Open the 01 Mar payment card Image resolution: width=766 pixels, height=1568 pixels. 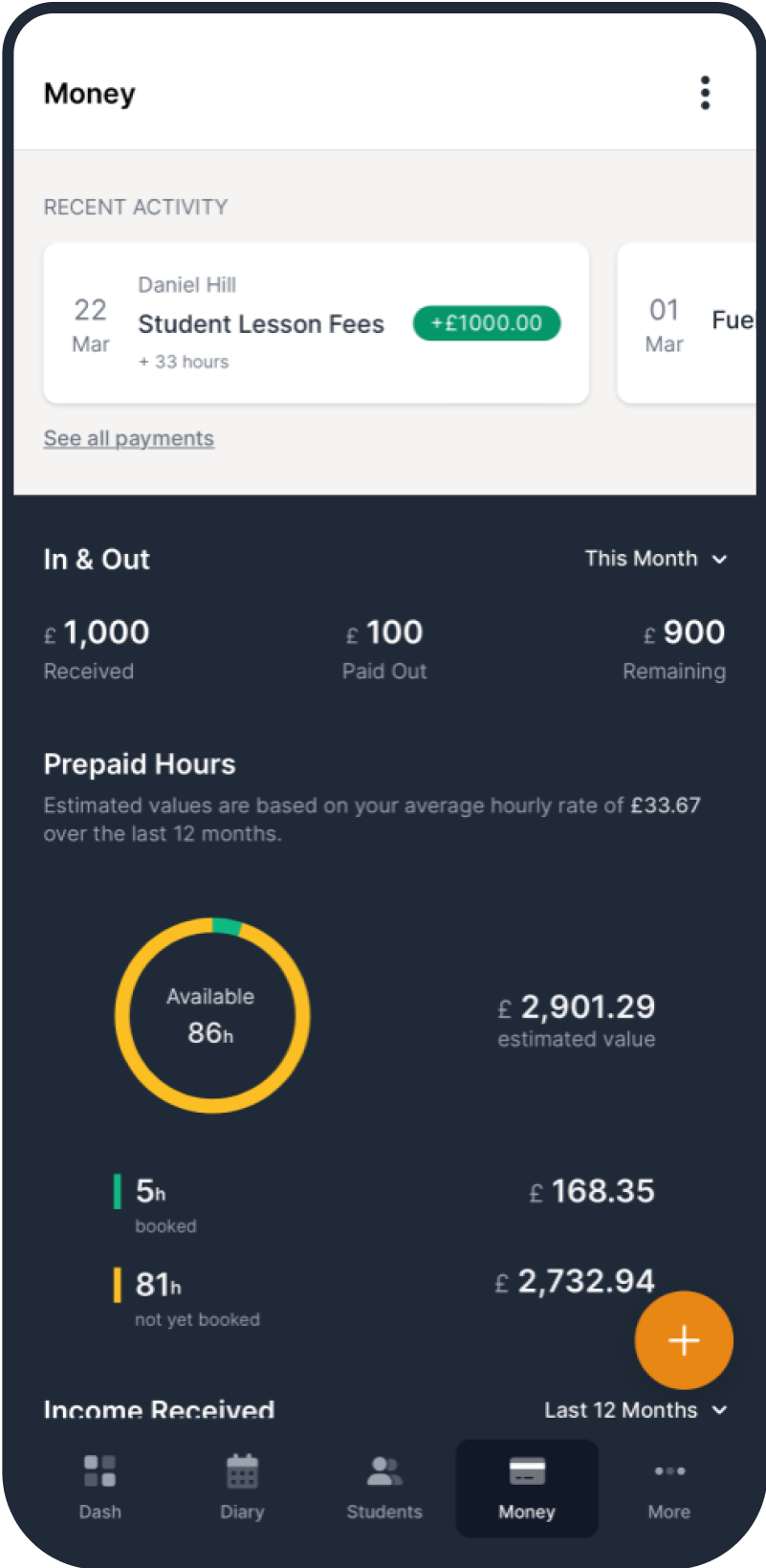pyautogui.click(x=689, y=323)
